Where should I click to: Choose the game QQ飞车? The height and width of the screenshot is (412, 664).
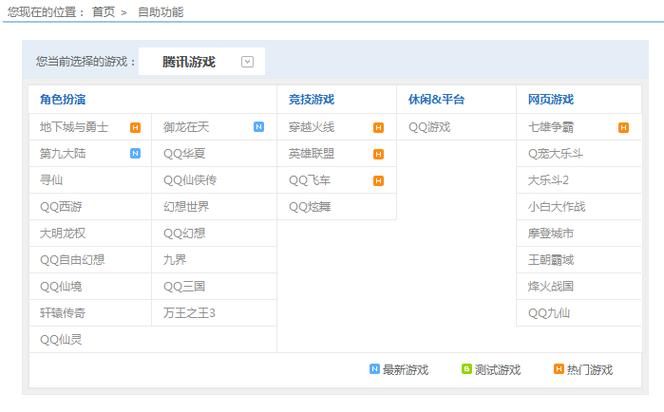tap(310, 180)
